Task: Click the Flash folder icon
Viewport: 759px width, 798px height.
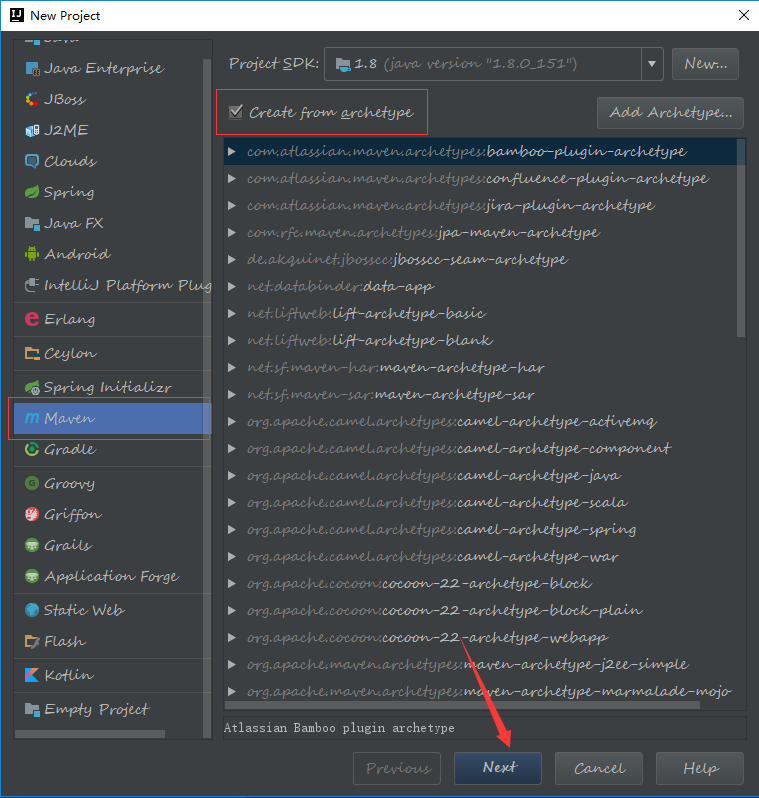Action: [32, 641]
